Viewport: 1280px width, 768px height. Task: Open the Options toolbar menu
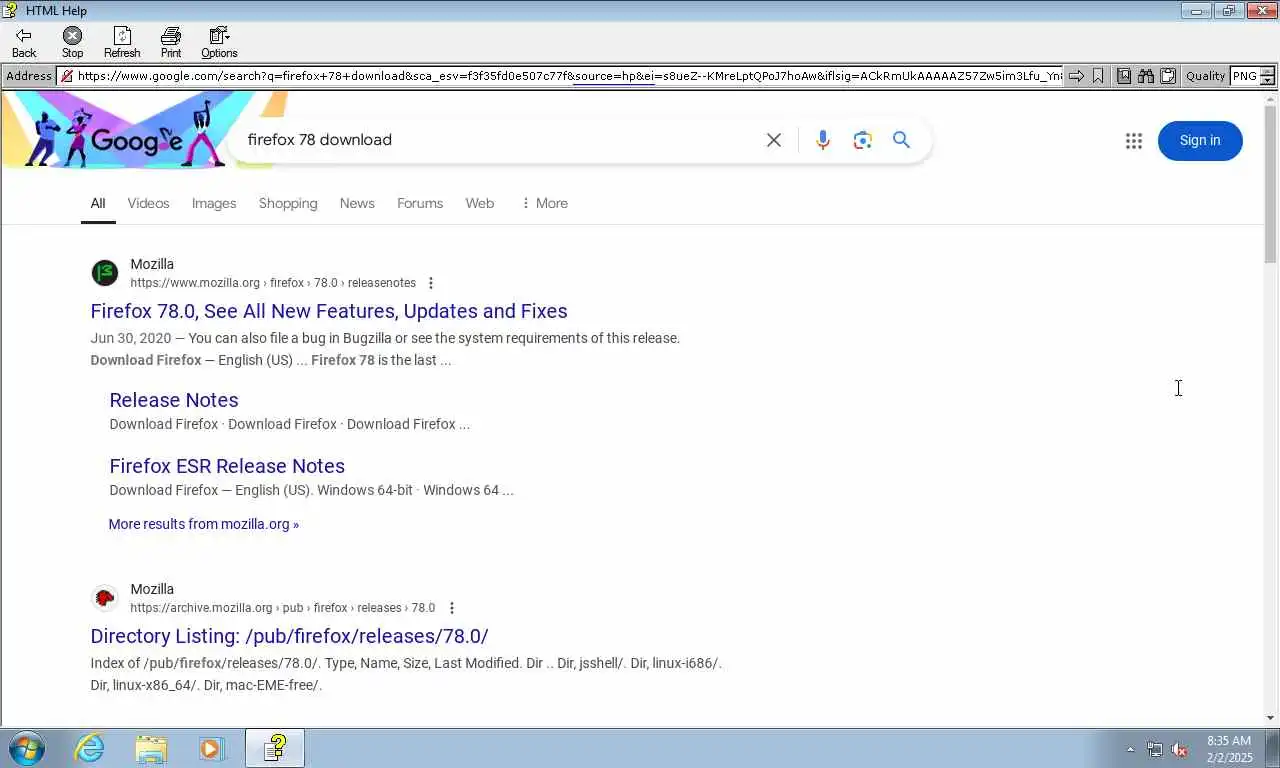click(x=219, y=42)
